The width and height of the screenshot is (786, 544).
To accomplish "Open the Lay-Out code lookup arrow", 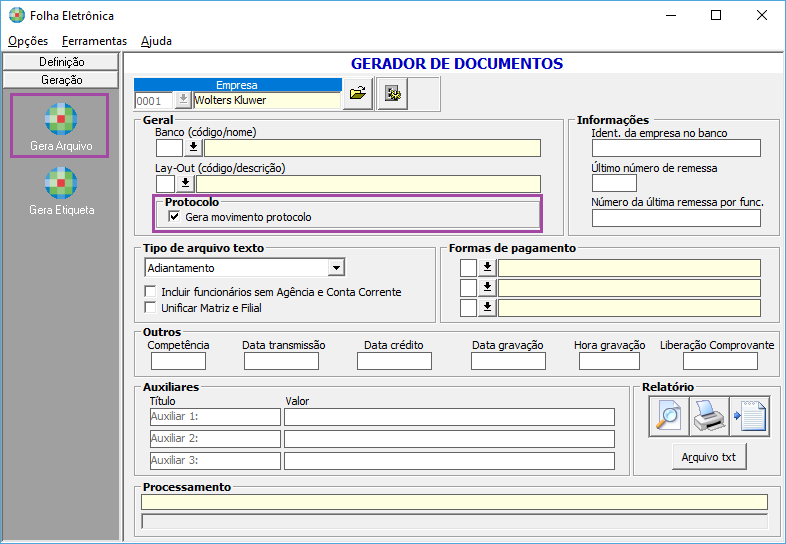I will pos(185,184).
